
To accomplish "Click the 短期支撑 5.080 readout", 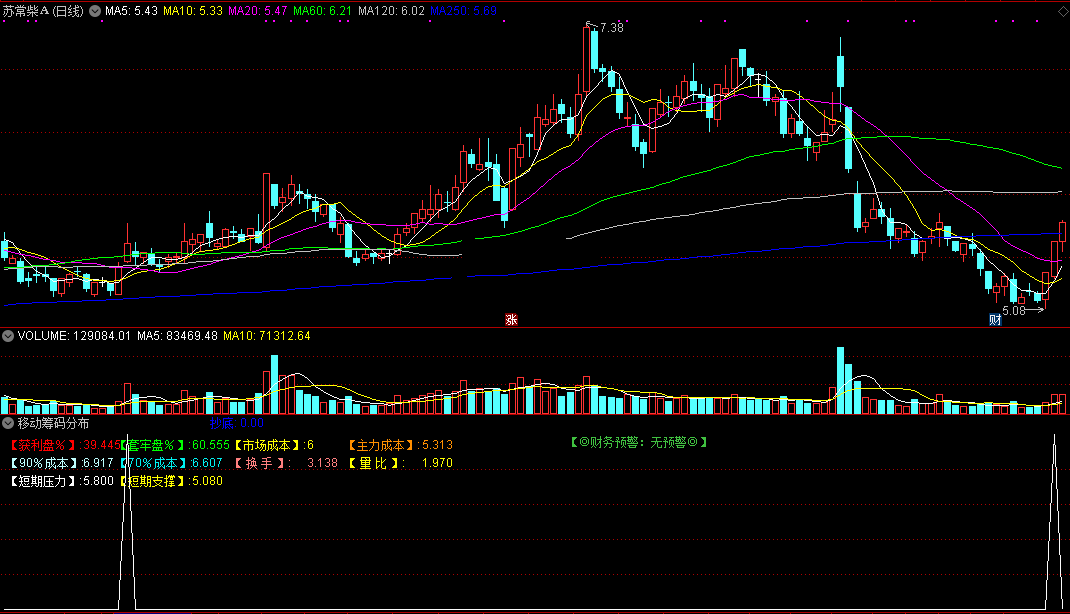I will 172,481.
